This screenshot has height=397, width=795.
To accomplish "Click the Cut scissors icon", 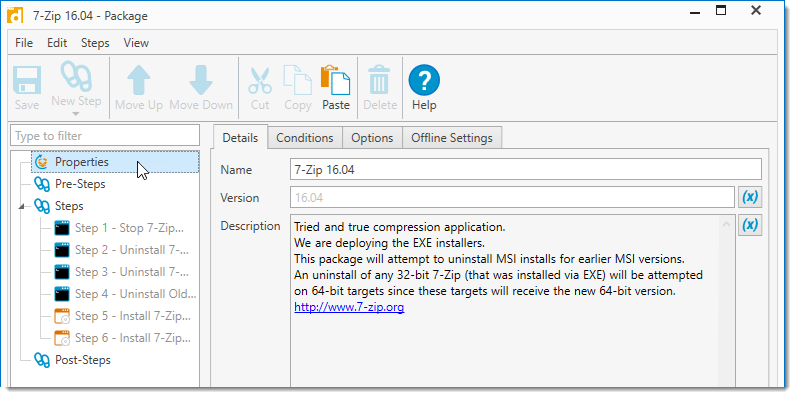I will (x=260, y=80).
